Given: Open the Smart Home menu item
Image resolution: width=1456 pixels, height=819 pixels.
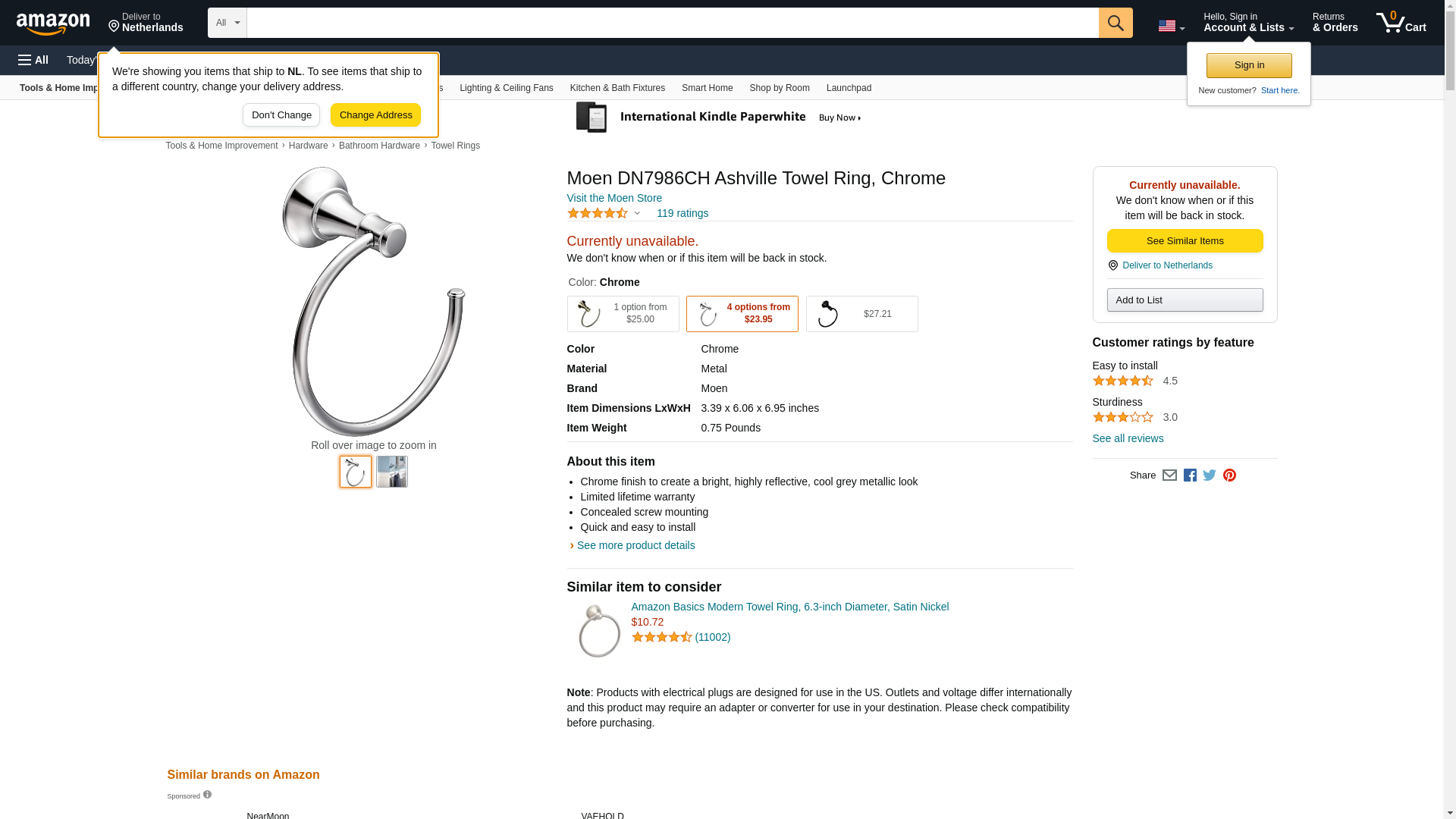Looking at the screenshot, I should (x=707, y=88).
